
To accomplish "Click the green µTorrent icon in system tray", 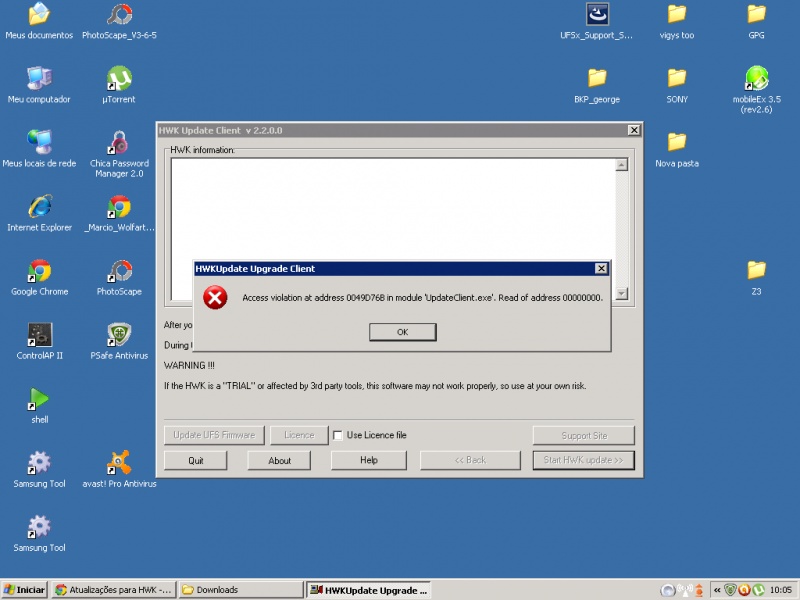I will [759, 590].
